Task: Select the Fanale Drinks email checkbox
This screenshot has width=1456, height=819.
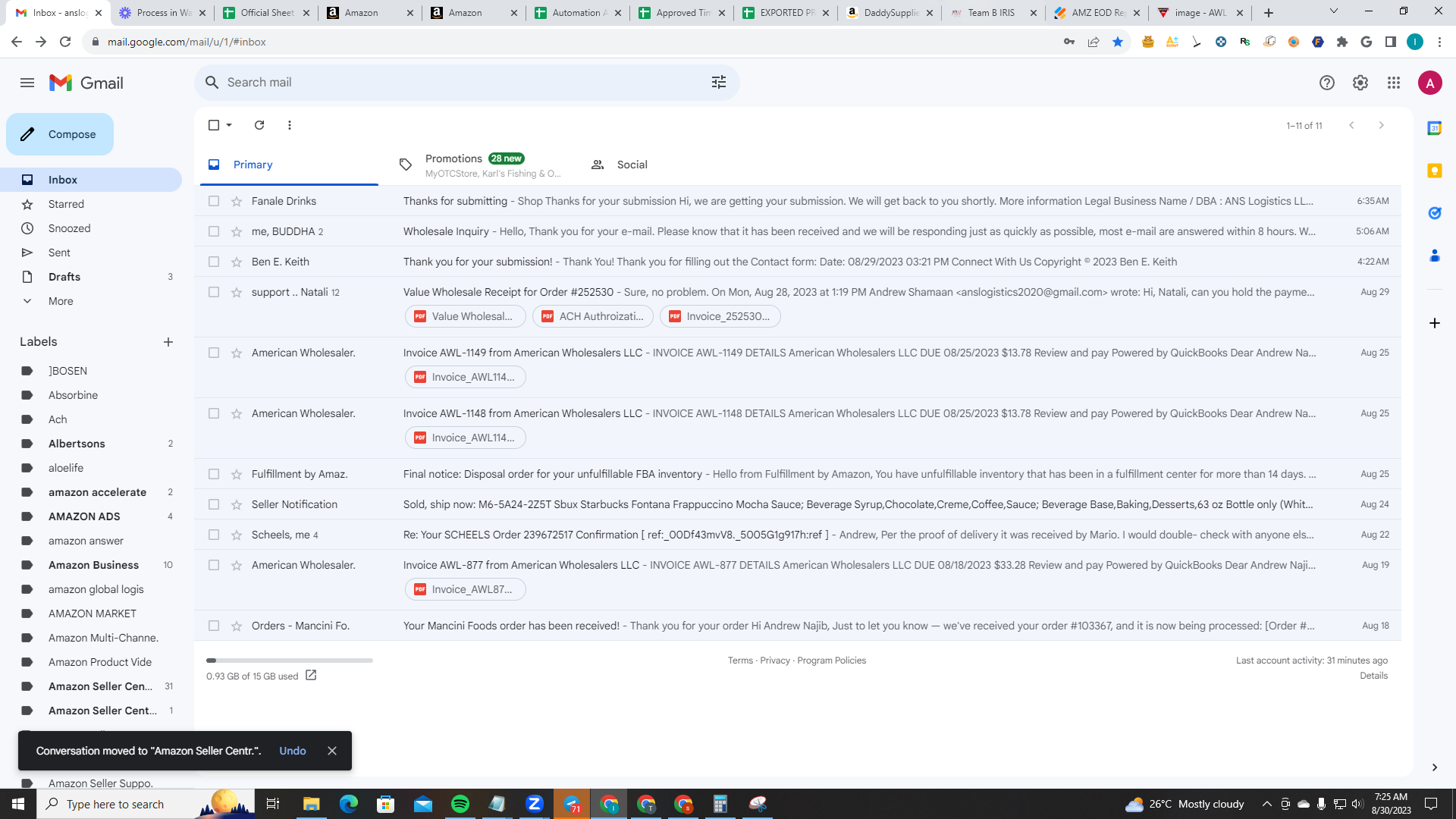Action: pyautogui.click(x=214, y=201)
